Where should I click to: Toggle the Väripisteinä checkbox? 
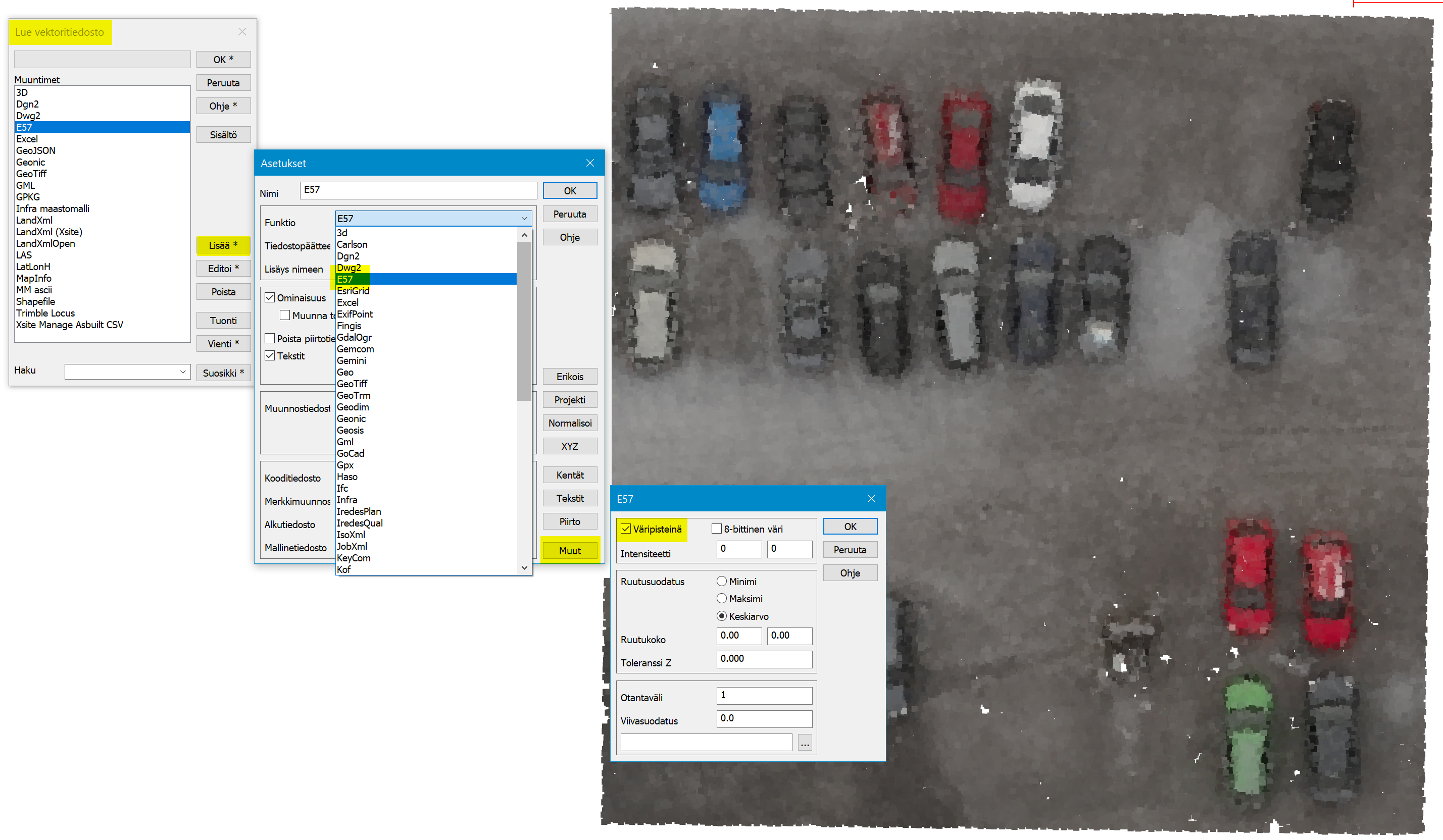pos(626,530)
